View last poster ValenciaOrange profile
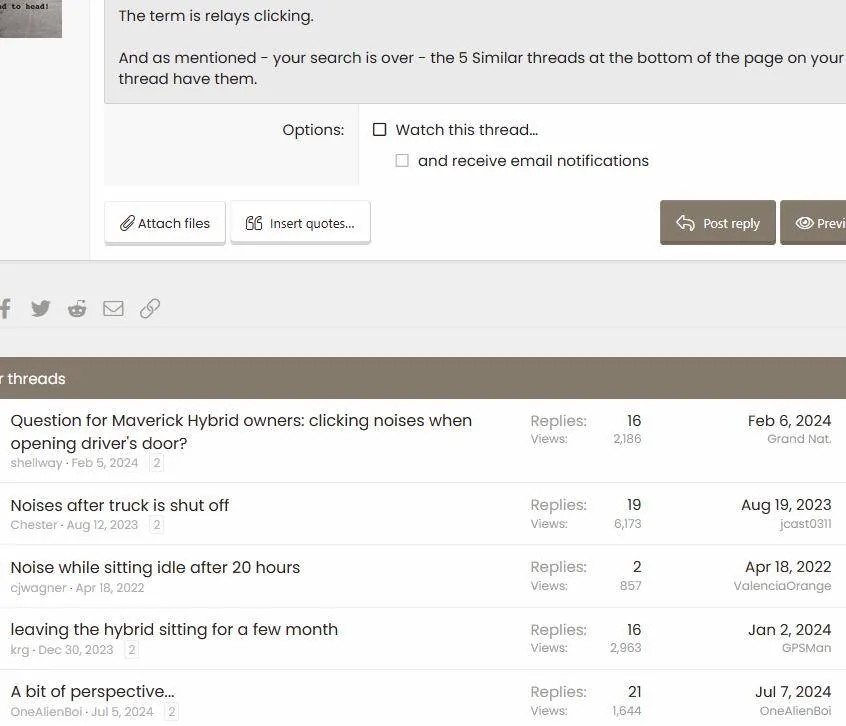 [x=782, y=586]
